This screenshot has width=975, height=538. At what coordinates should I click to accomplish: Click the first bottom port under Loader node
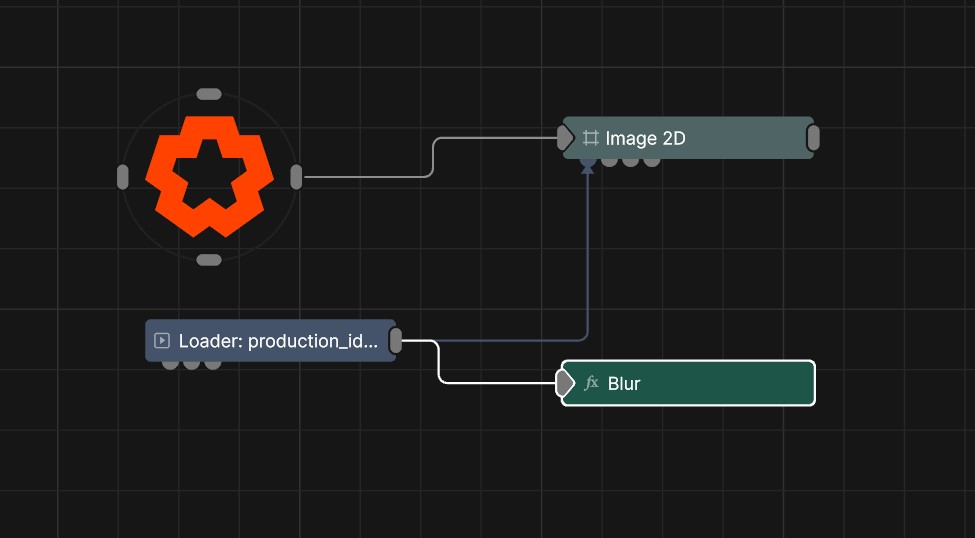(170, 363)
